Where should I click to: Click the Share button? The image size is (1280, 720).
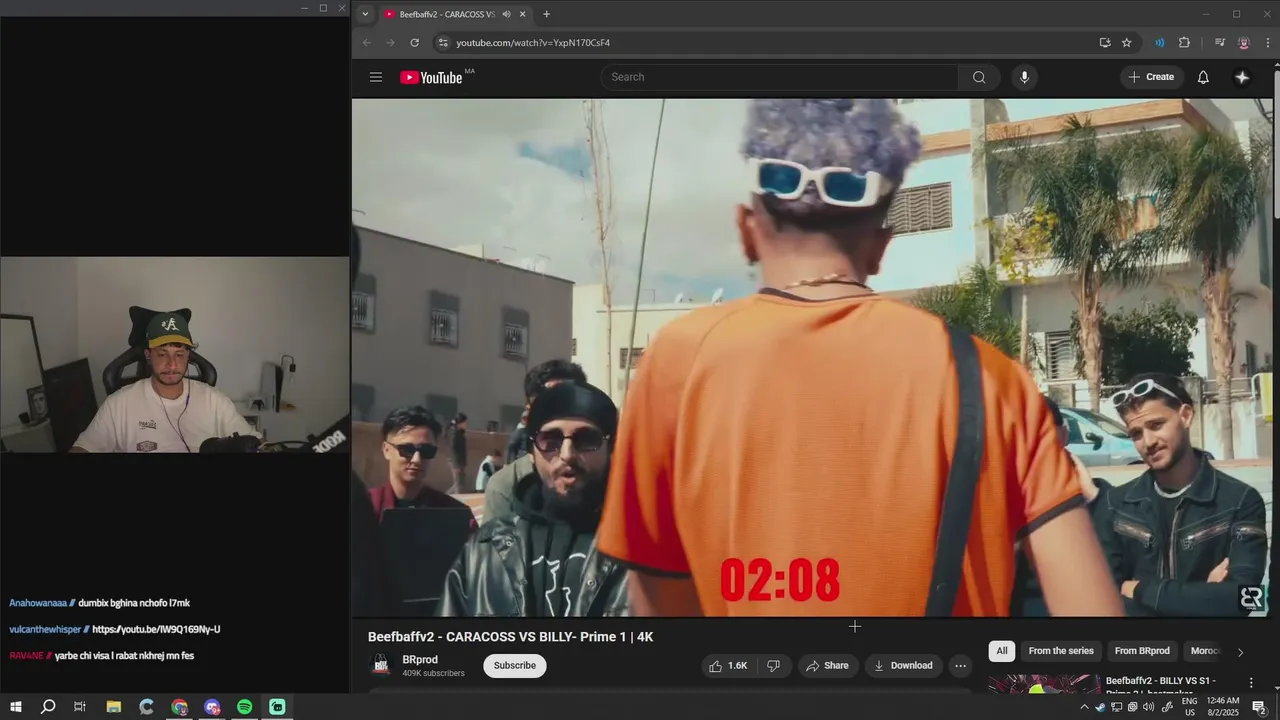[828, 666]
